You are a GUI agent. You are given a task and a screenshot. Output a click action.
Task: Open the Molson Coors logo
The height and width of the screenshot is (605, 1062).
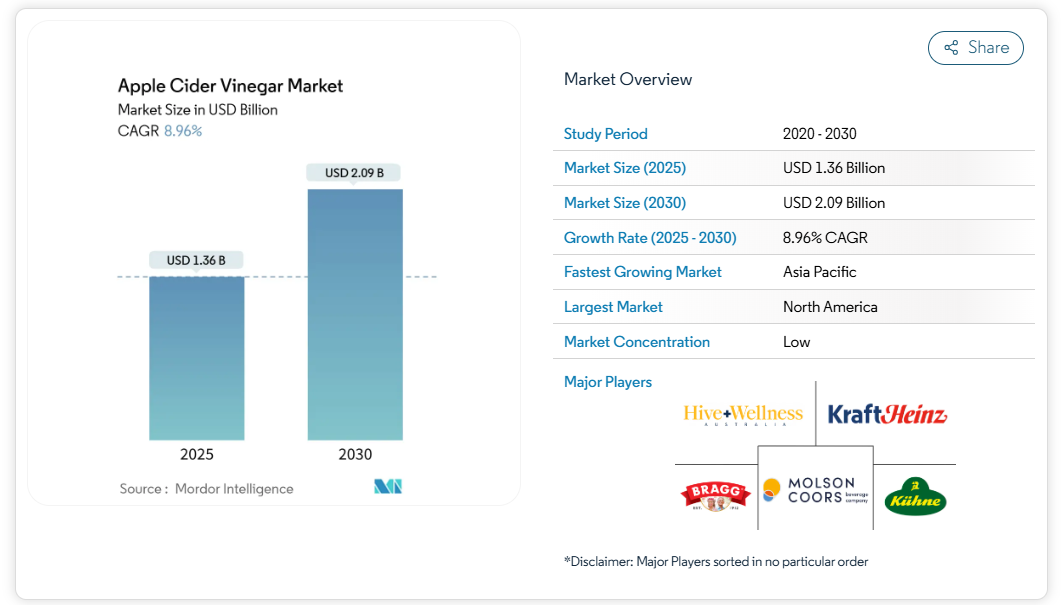click(x=815, y=490)
